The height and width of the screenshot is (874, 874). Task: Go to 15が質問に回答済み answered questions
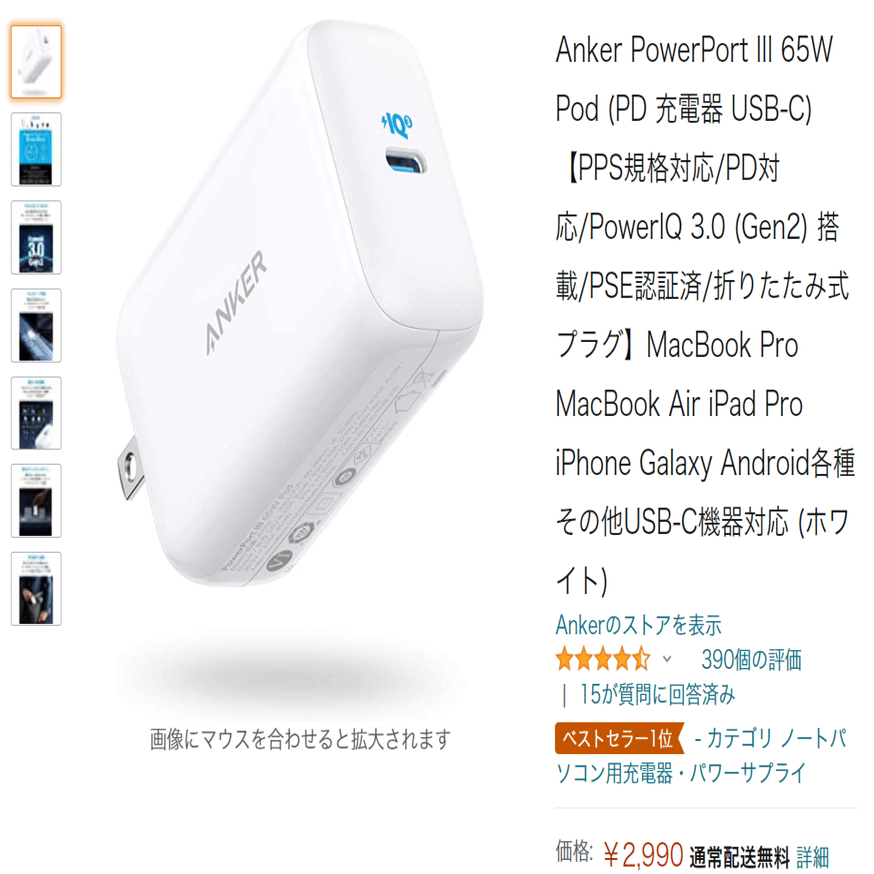(x=658, y=695)
